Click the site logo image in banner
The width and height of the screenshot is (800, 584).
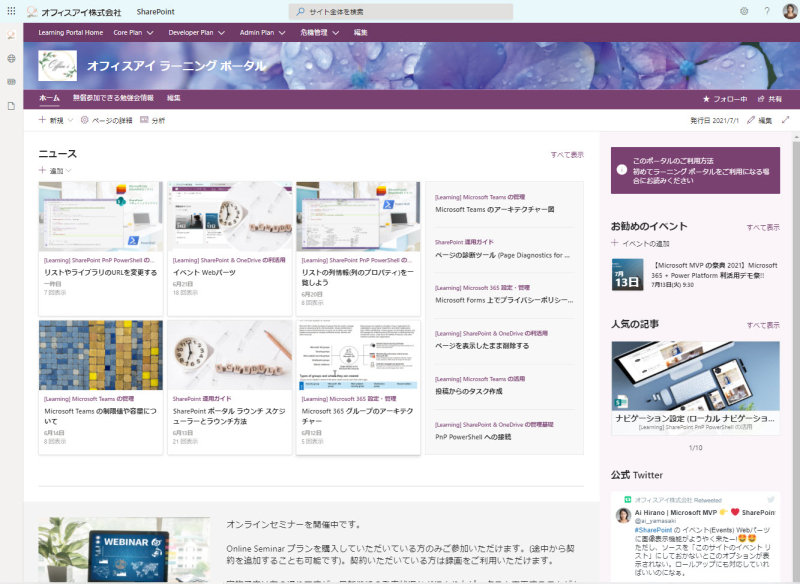[57, 66]
